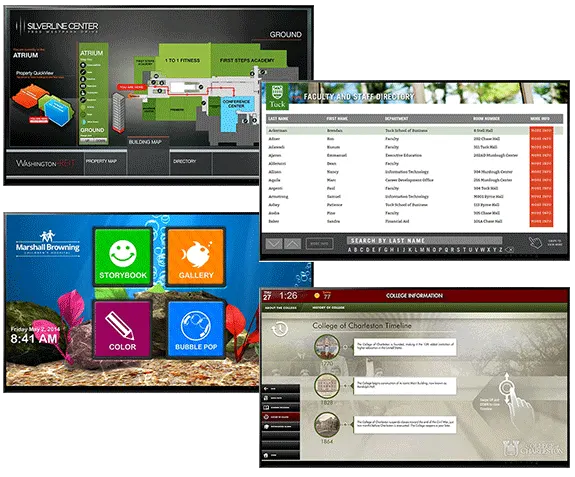Click the first round icon in the Atrium legend
575x477 pixels.
[x=83, y=65]
